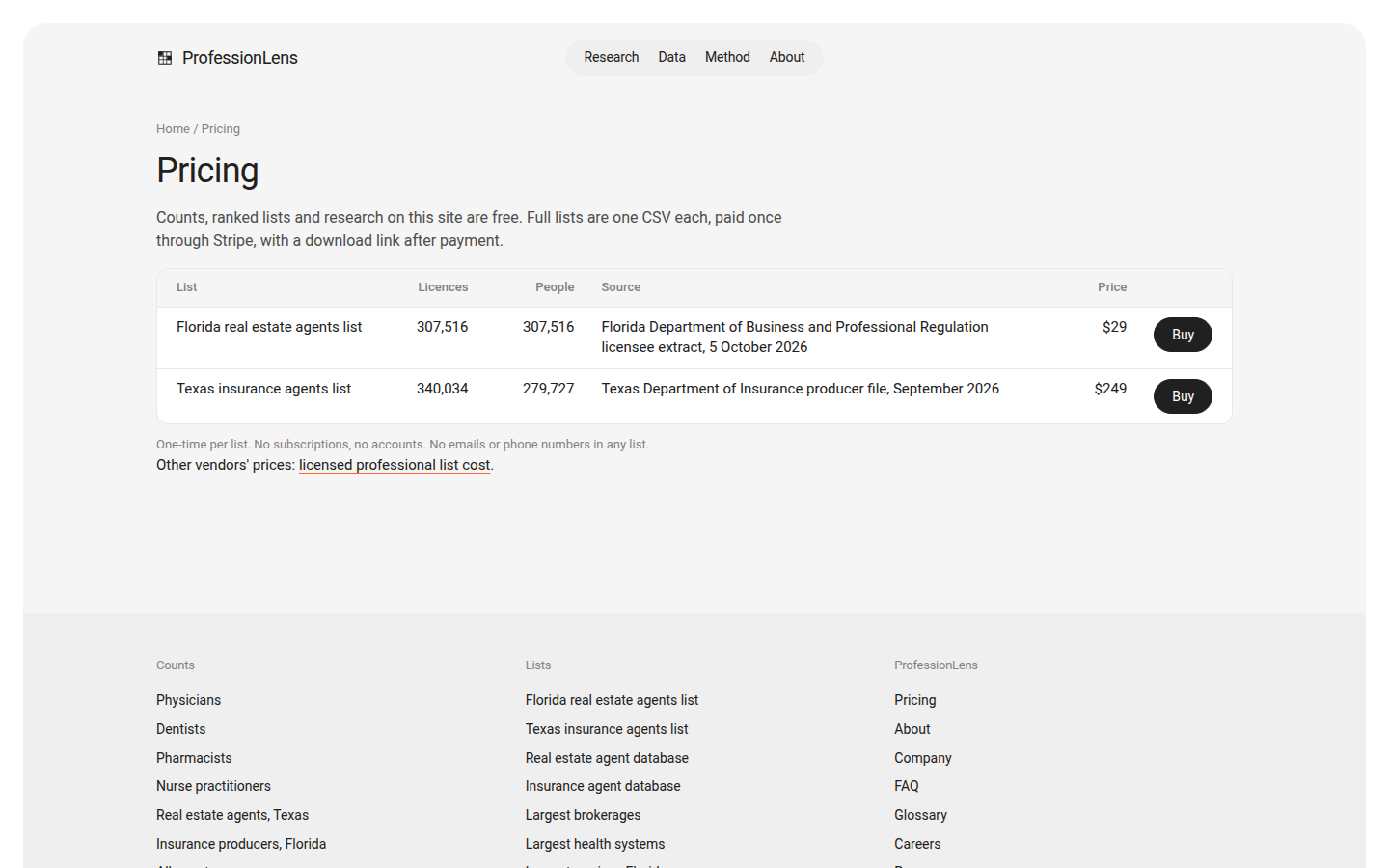Buy the Texas insurance agents list
Image resolution: width=1389 pixels, height=868 pixels.
coord(1183,396)
